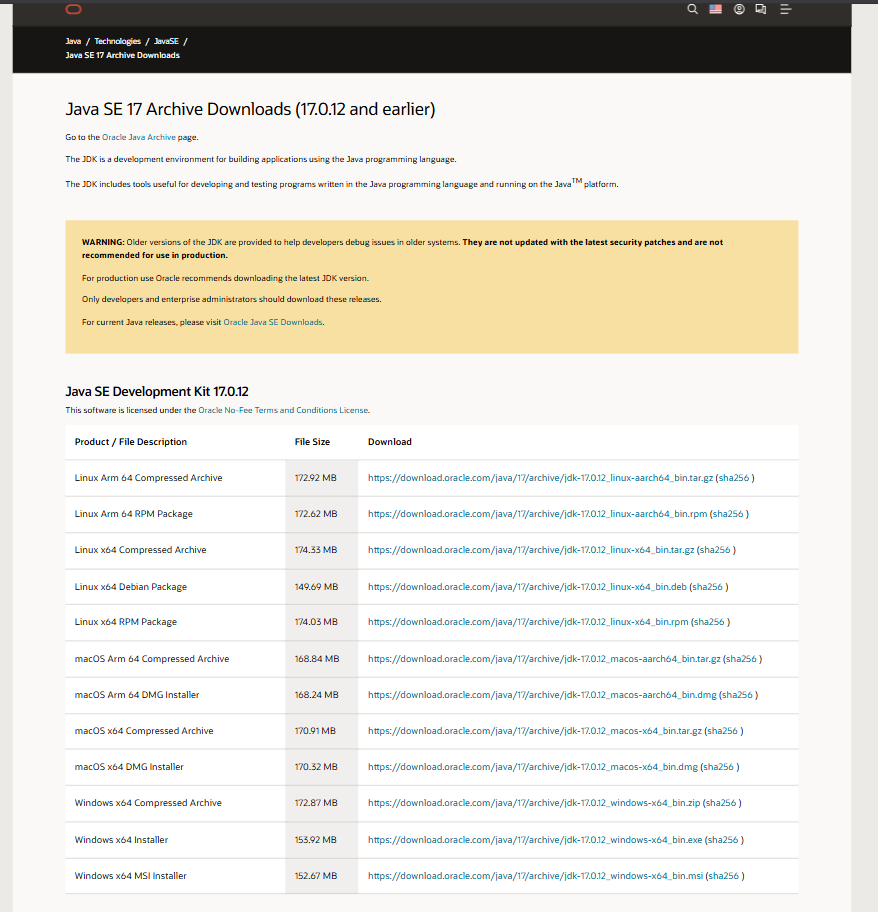This screenshot has height=912, width=878.
Task: Open Oracle Java SE Downloads link
Action: tap(273, 322)
